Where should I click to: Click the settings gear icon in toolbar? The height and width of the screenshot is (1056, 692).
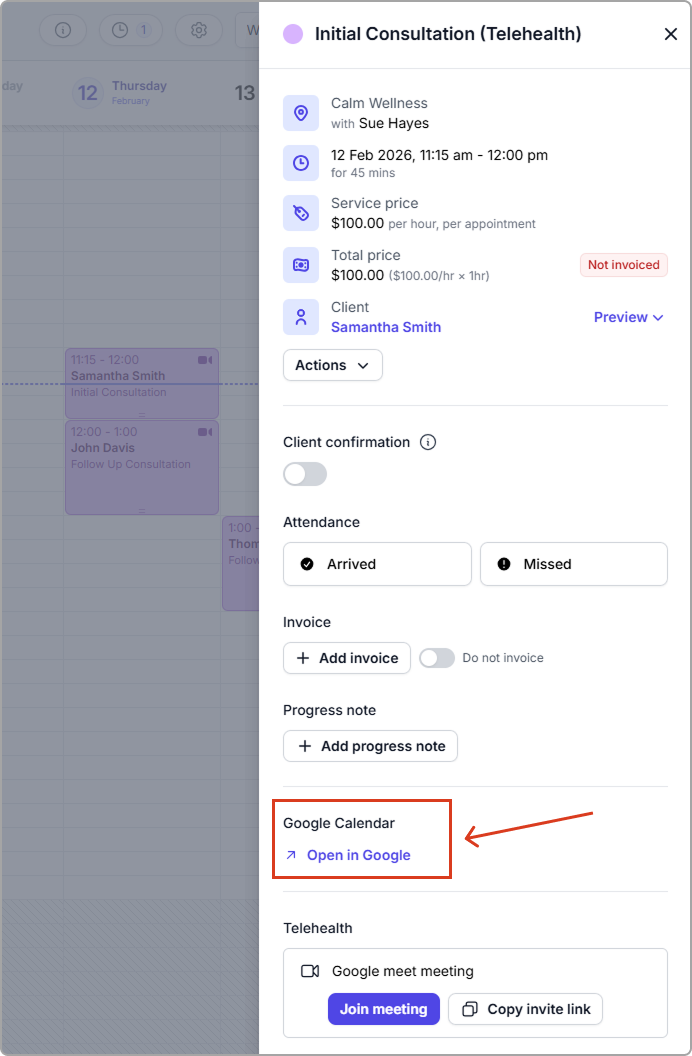(x=199, y=30)
